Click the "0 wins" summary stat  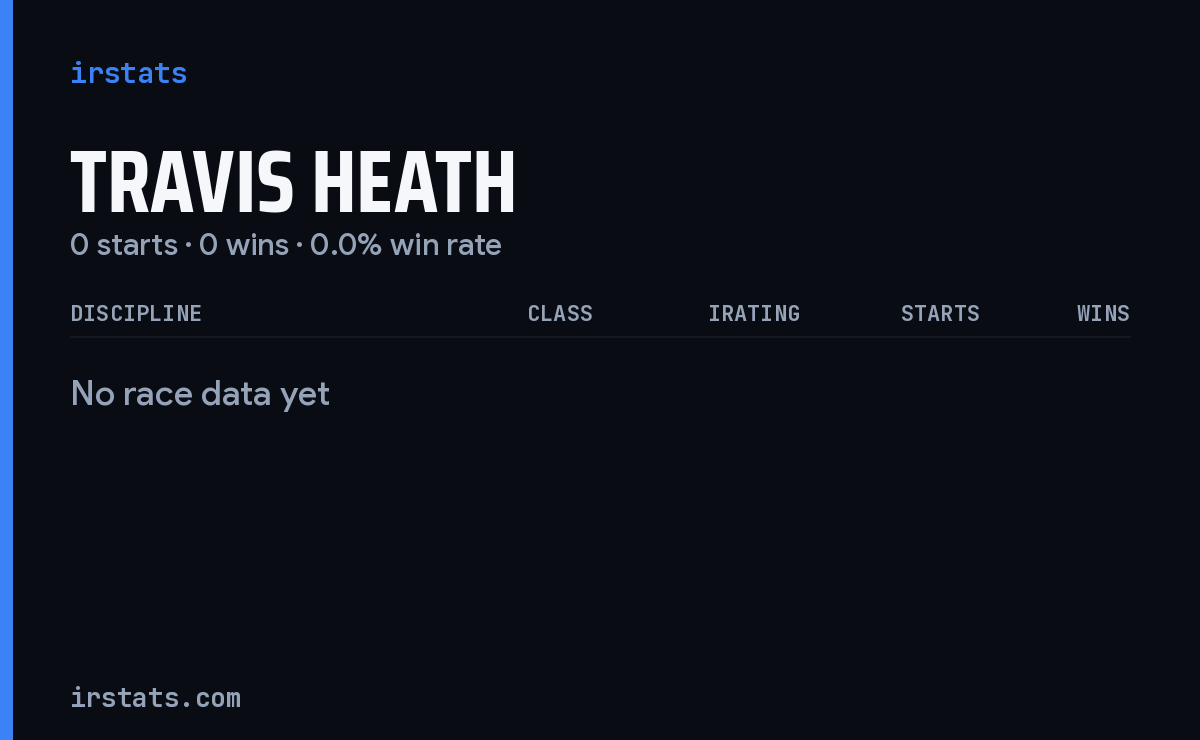click(x=244, y=245)
